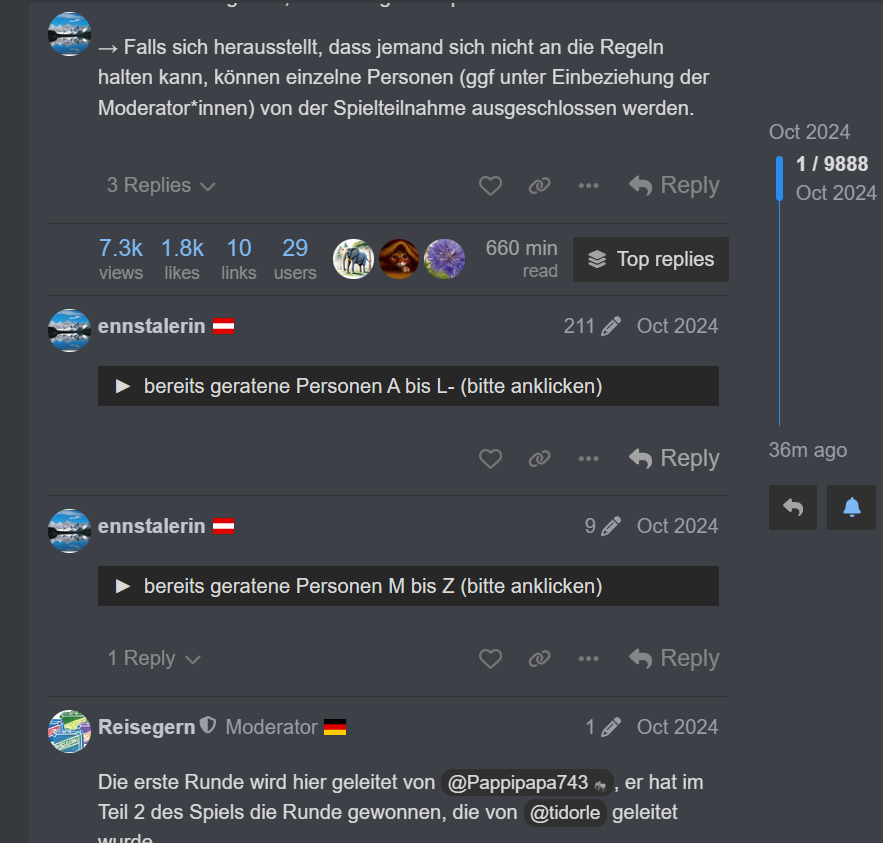Click the notification bell in timeline
Viewport: 883px width, 843px height.
click(x=851, y=507)
